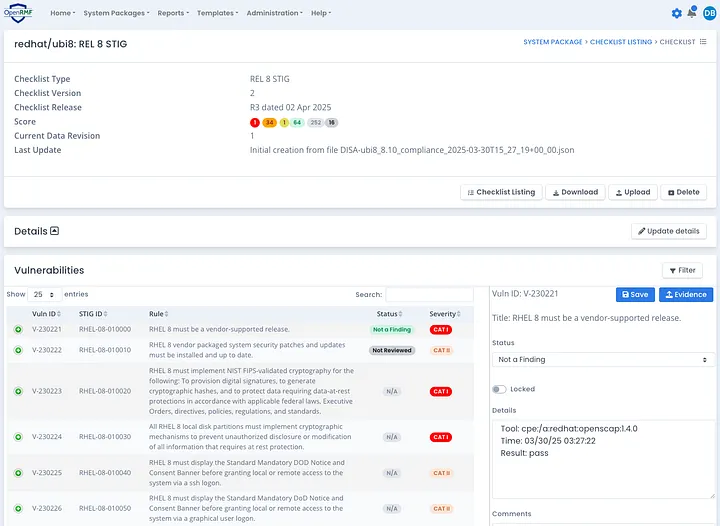
Task: Select Vuln ID V-230224 cell
Action: 47,437
